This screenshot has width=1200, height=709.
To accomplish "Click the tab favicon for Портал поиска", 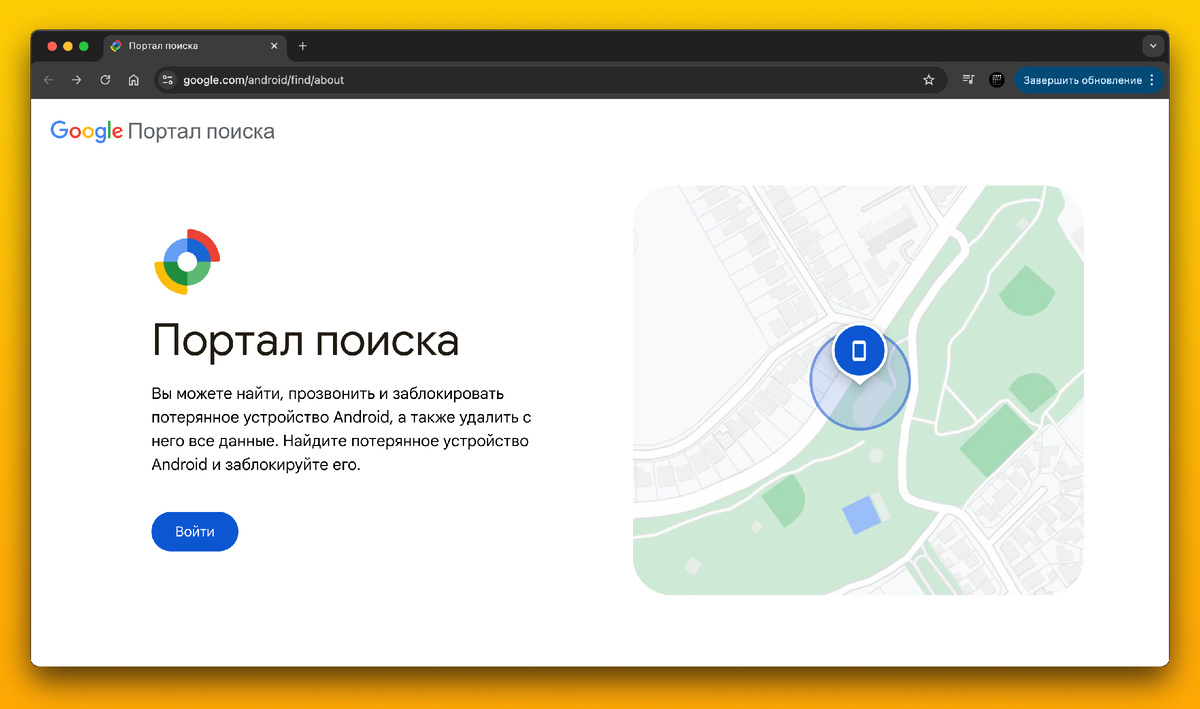I will pos(116,46).
